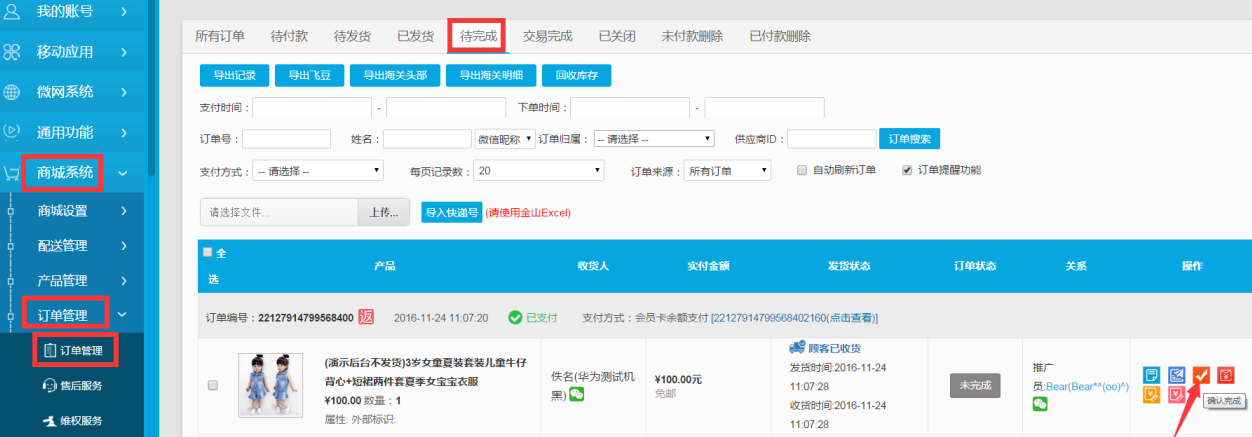Switch to the 交易完成 tab
This screenshot has height=437, width=1252.
(x=548, y=35)
